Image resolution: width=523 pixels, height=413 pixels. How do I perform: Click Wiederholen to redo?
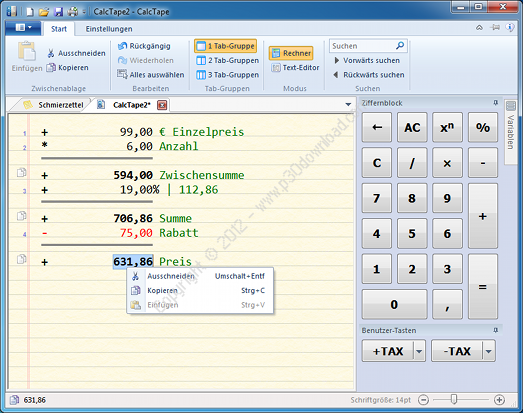(x=146, y=60)
